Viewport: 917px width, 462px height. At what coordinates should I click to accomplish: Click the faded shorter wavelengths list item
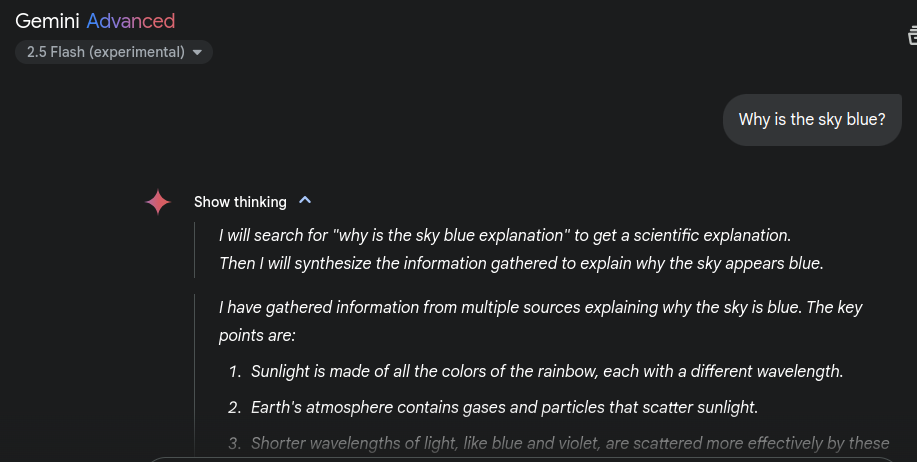(570, 443)
